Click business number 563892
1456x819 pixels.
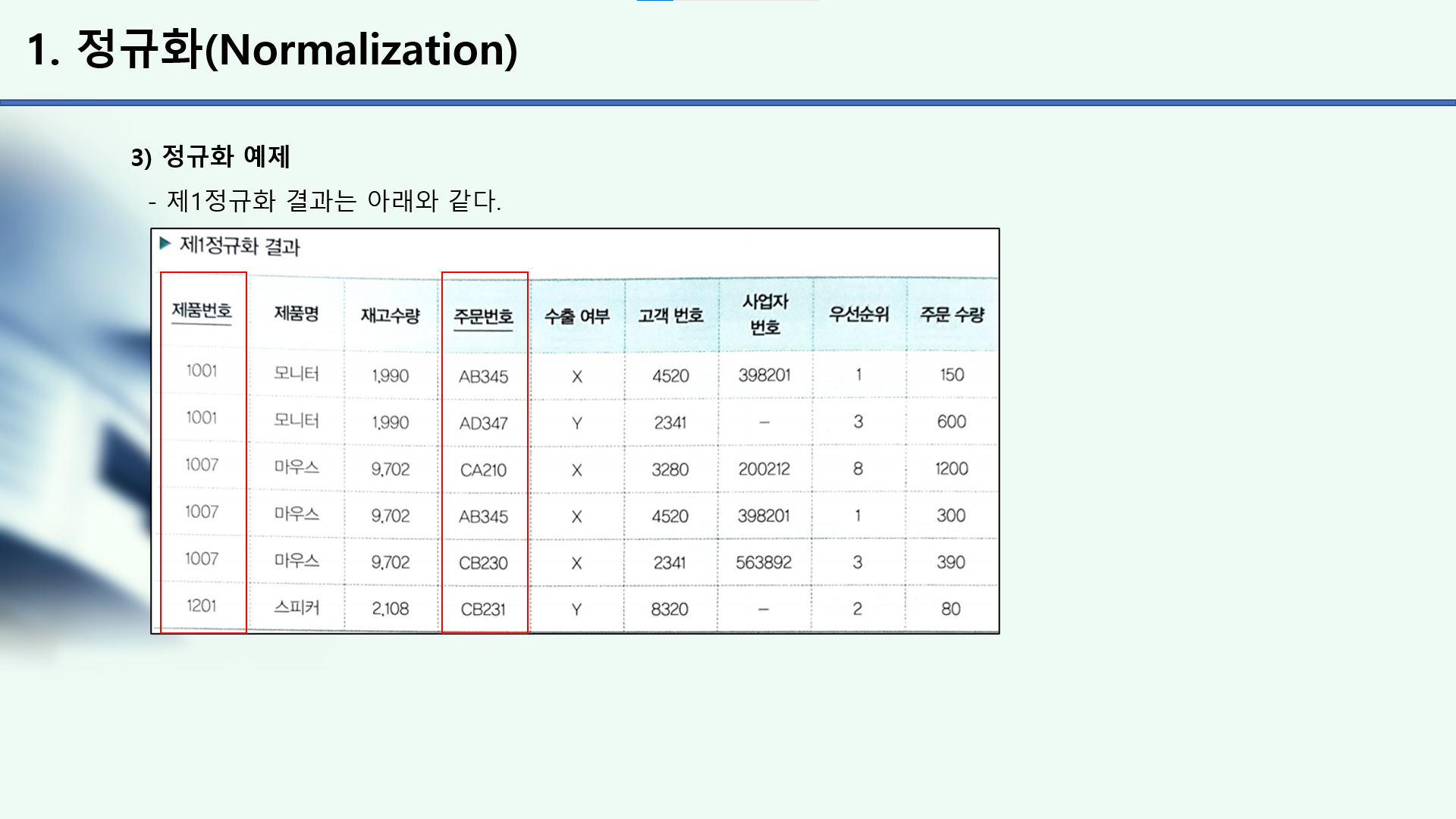point(764,563)
